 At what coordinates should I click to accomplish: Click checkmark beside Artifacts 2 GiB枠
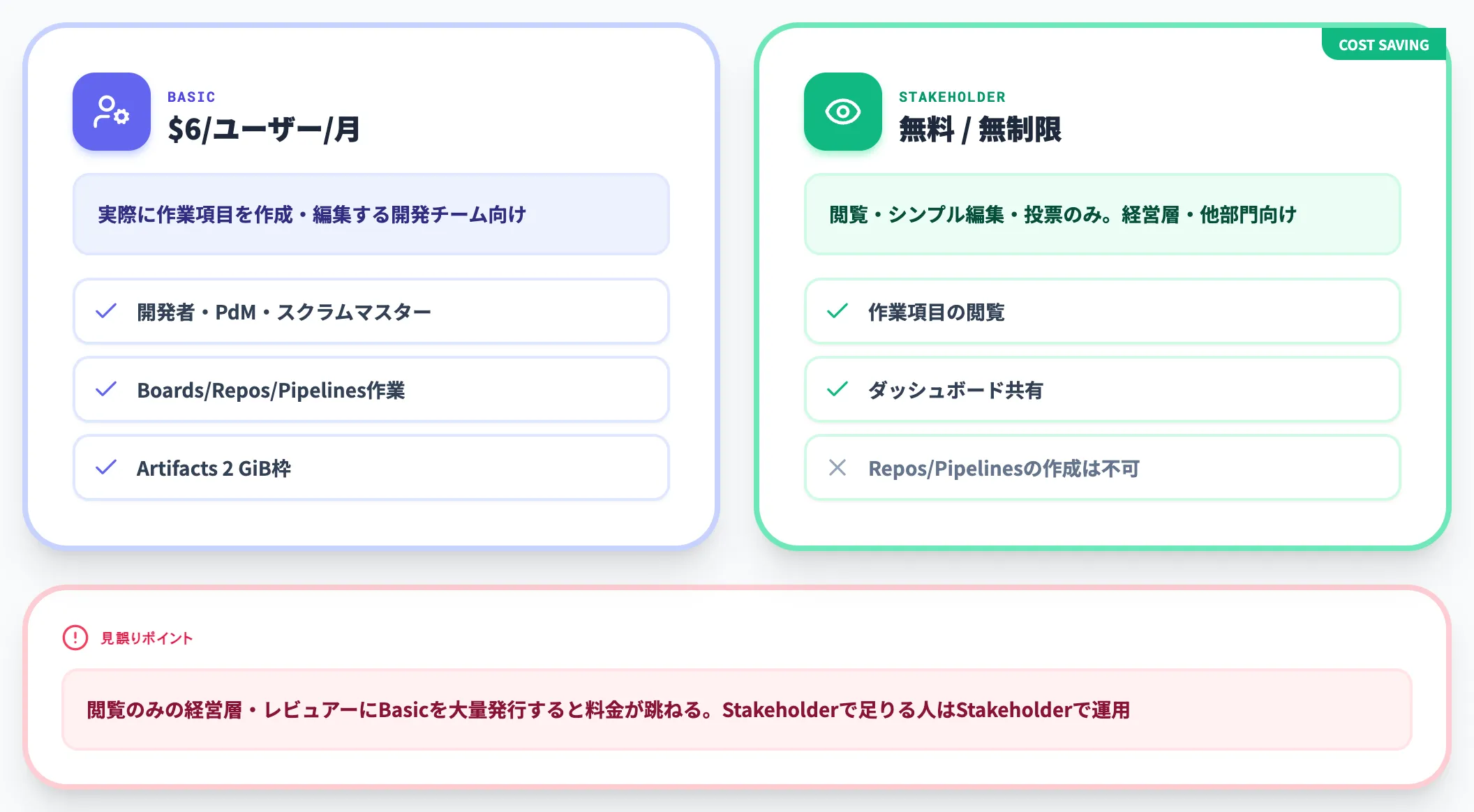106,467
